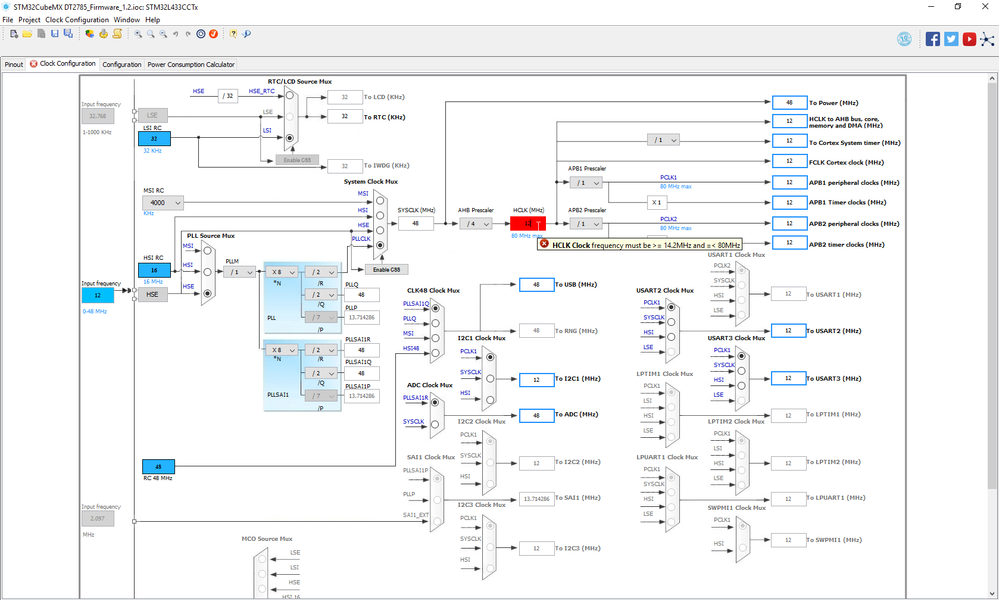Select PLLCLK in System Clock Mux
This screenshot has width=999, height=600.
[x=380, y=245]
